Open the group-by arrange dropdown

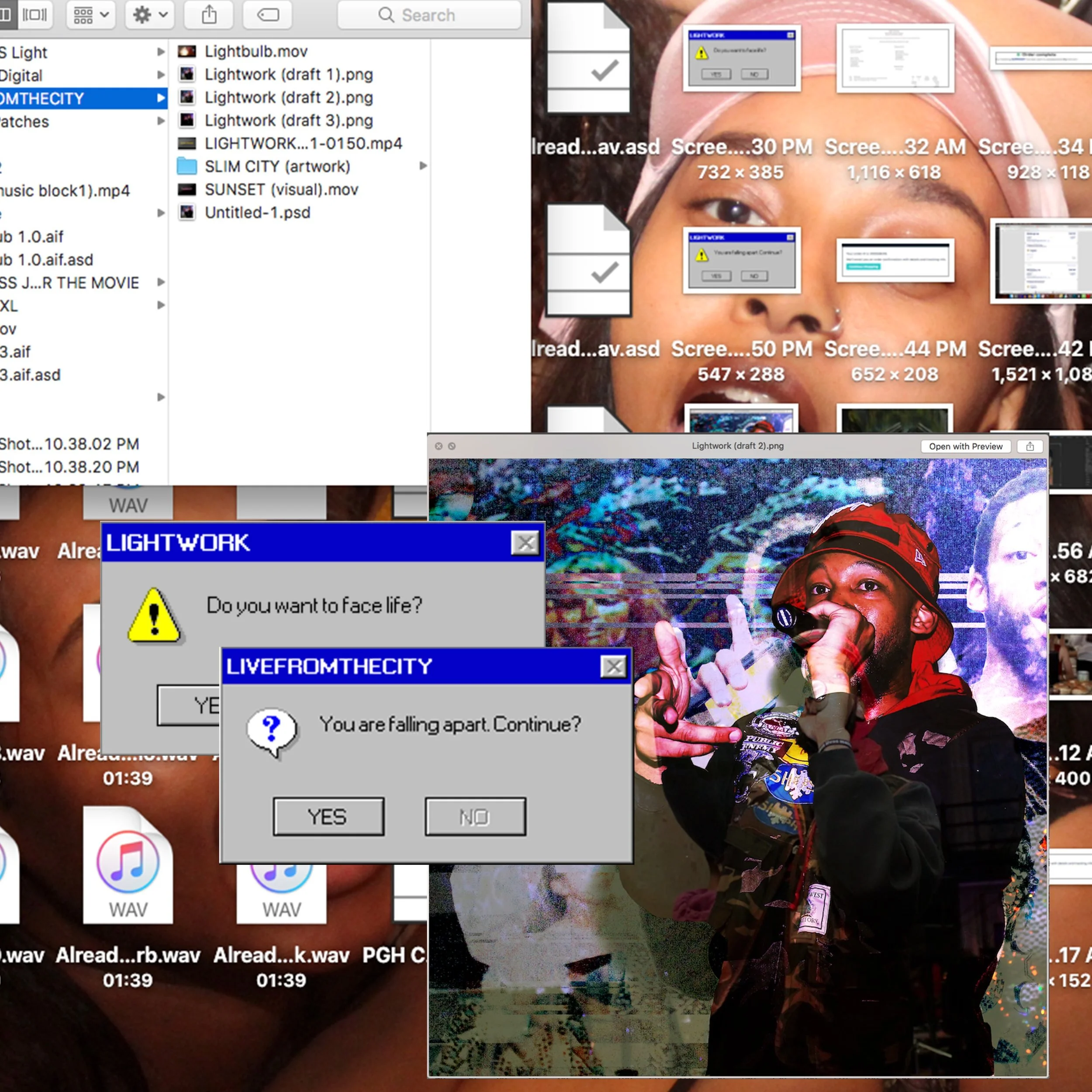pos(91,15)
